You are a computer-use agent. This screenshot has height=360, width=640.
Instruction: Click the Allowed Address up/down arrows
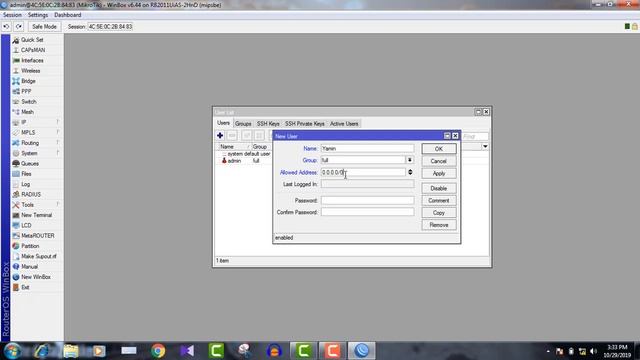click(410, 173)
